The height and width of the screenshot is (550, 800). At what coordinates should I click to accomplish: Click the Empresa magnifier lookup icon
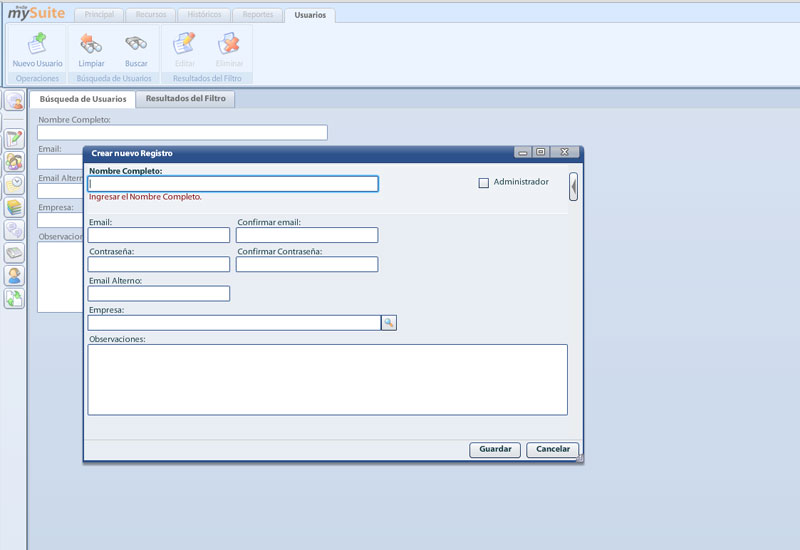coord(389,322)
